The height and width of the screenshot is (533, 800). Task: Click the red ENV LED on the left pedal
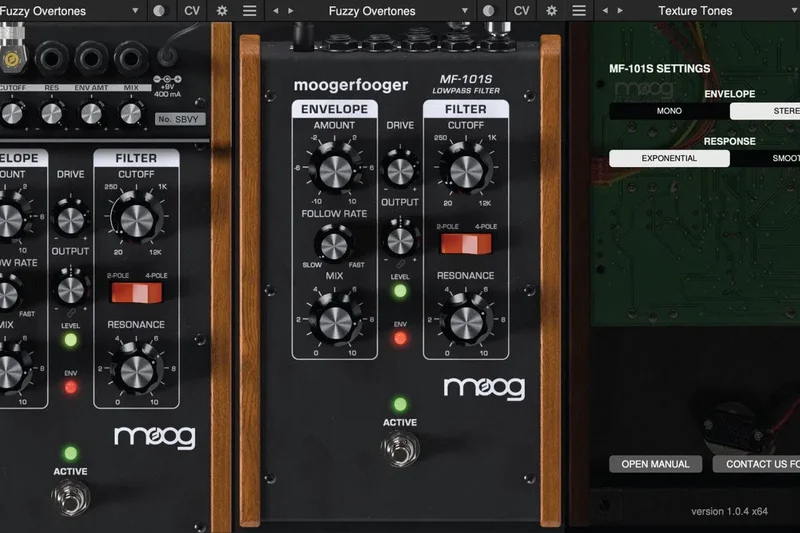[71, 387]
